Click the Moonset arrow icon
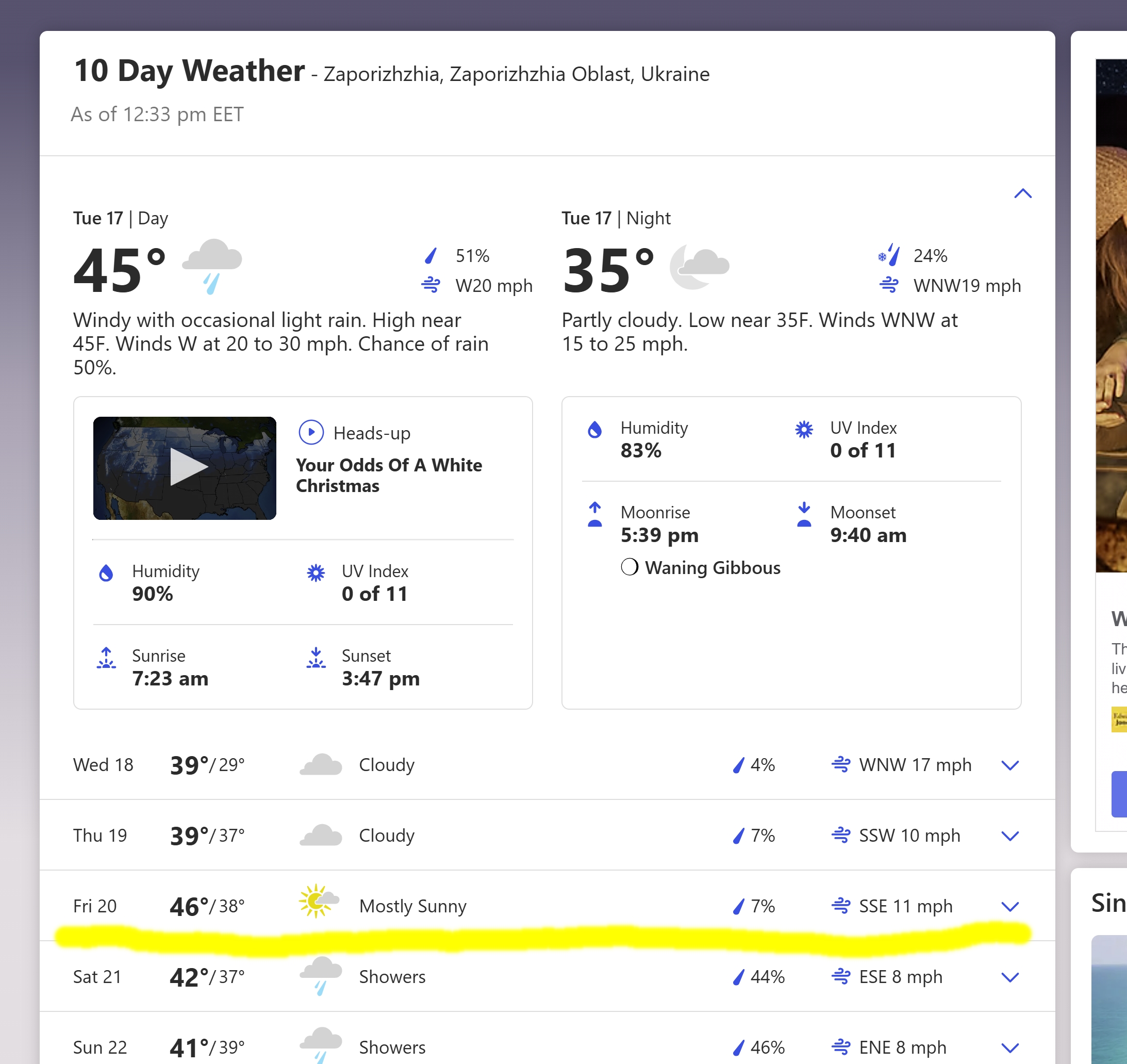The image size is (1127, 1064). coord(804,514)
